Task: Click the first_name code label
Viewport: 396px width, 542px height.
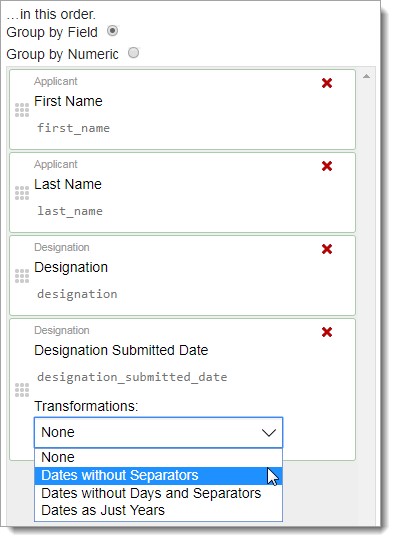Action: point(73,128)
